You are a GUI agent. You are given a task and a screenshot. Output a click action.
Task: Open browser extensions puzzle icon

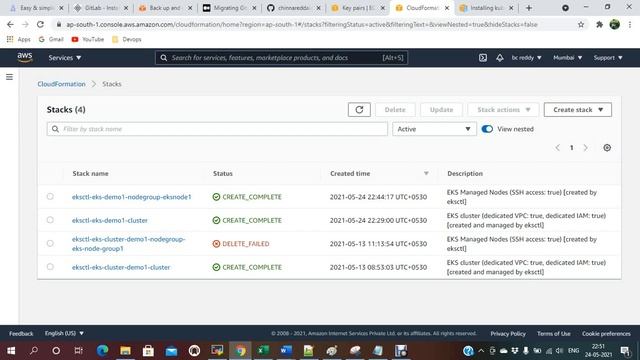click(x=599, y=24)
